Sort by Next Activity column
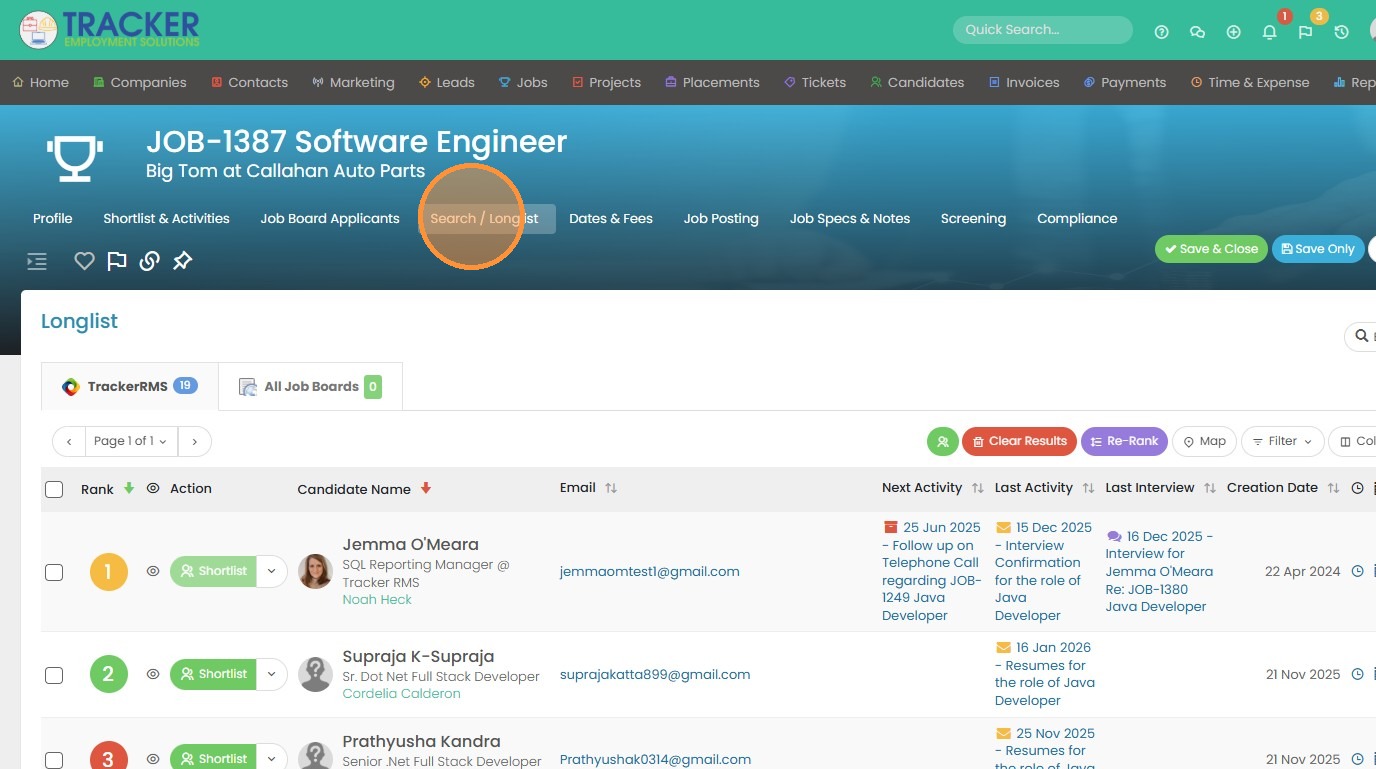This screenshot has width=1376, height=769. pyautogui.click(x=977, y=488)
